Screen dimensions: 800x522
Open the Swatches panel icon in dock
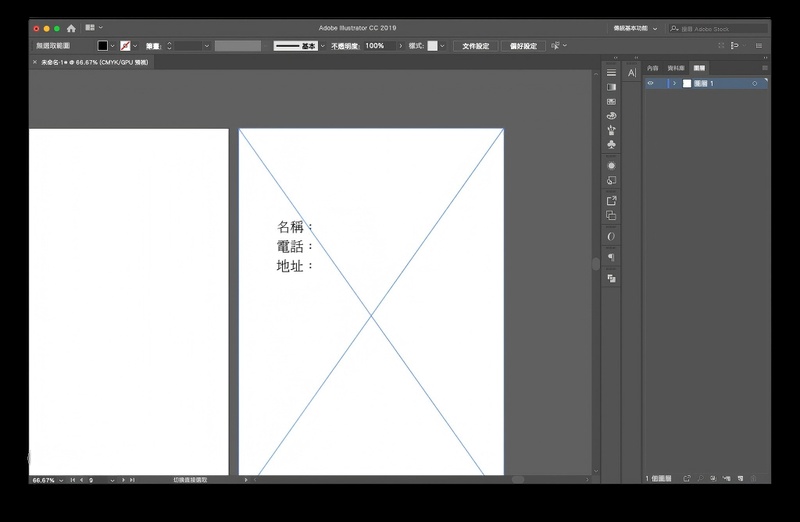tap(611, 102)
